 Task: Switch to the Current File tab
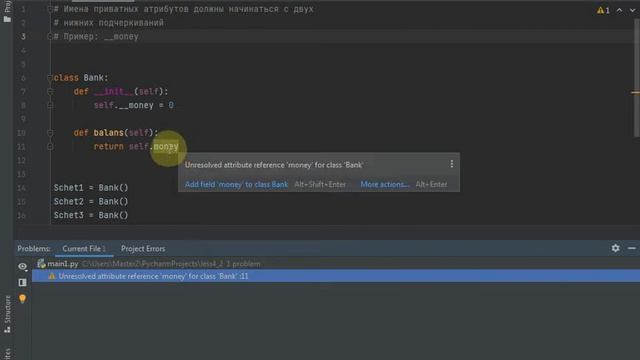84,249
